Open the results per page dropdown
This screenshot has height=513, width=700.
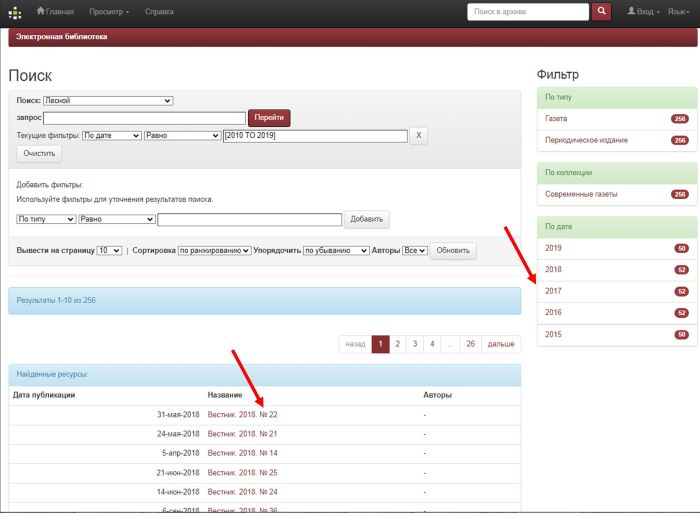coord(109,250)
